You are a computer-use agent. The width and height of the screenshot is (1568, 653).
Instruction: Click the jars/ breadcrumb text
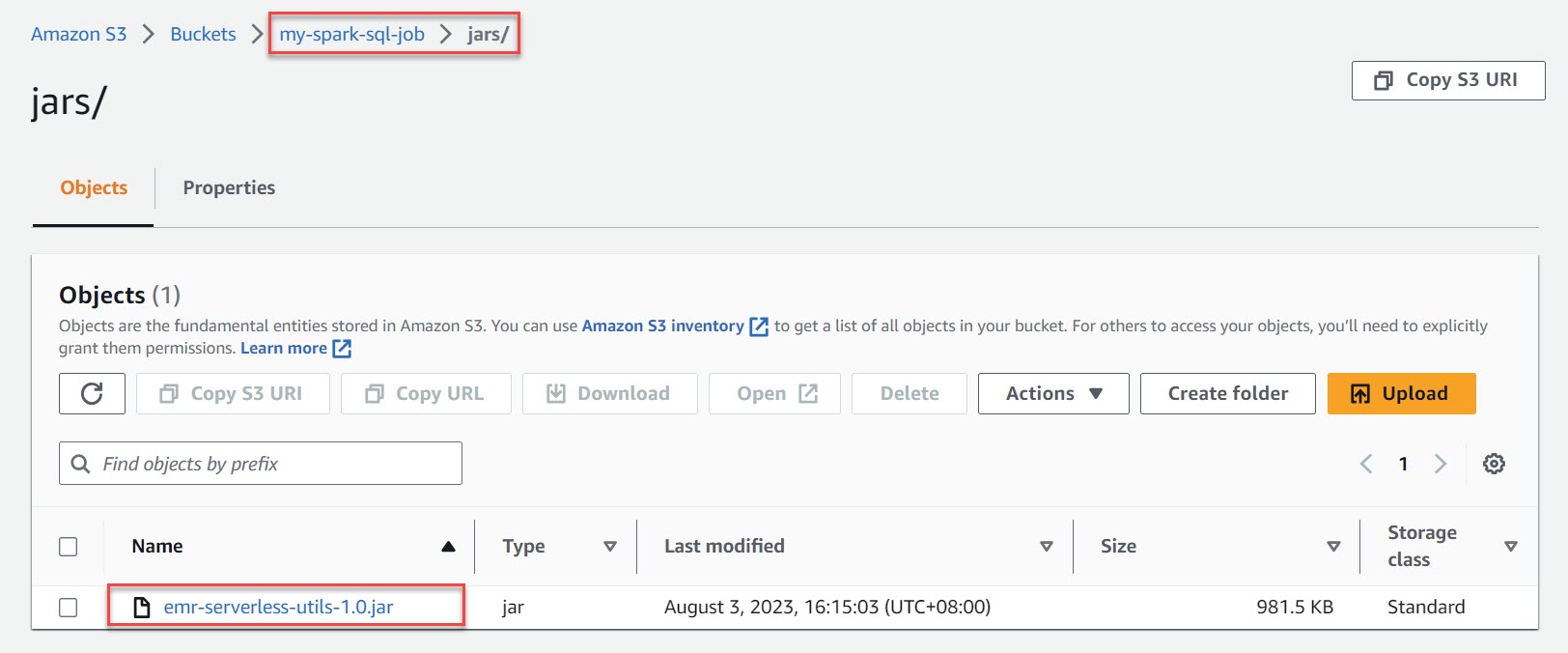(488, 34)
